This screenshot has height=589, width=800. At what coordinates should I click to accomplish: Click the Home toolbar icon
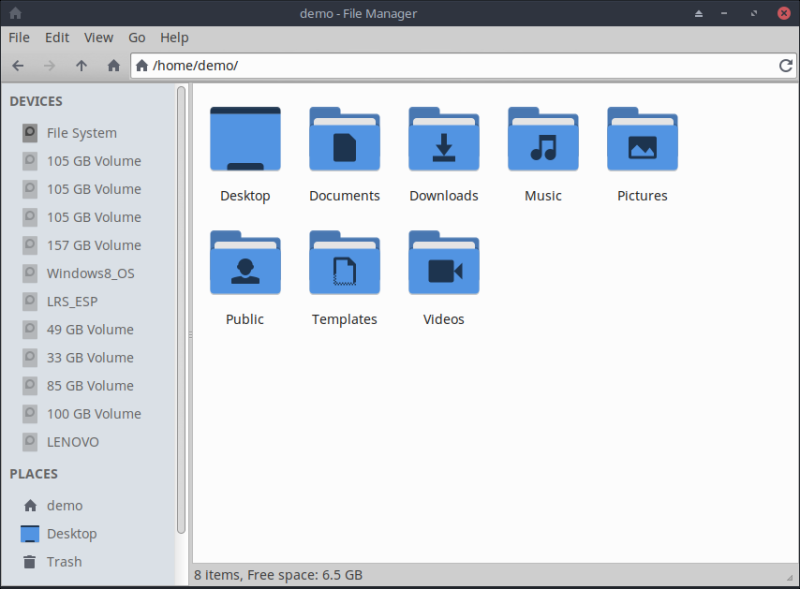[114, 65]
